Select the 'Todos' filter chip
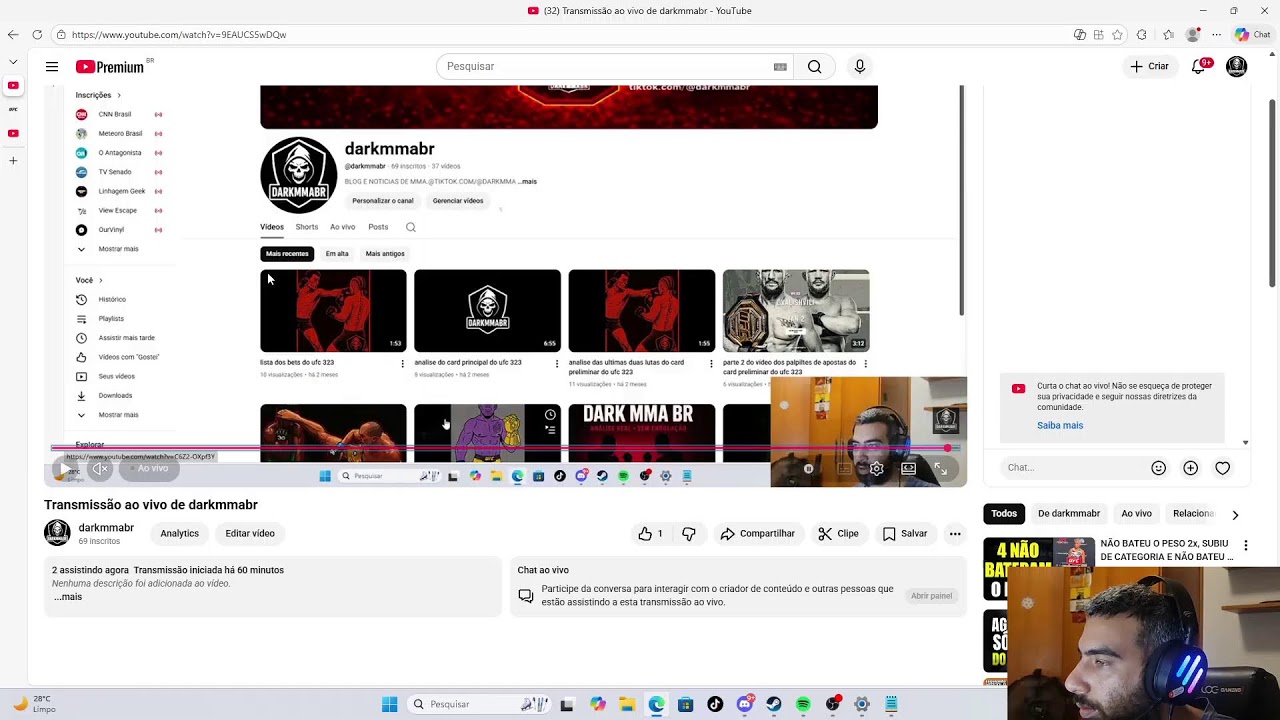This screenshot has width=1280, height=720. (x=1004, y=514)
